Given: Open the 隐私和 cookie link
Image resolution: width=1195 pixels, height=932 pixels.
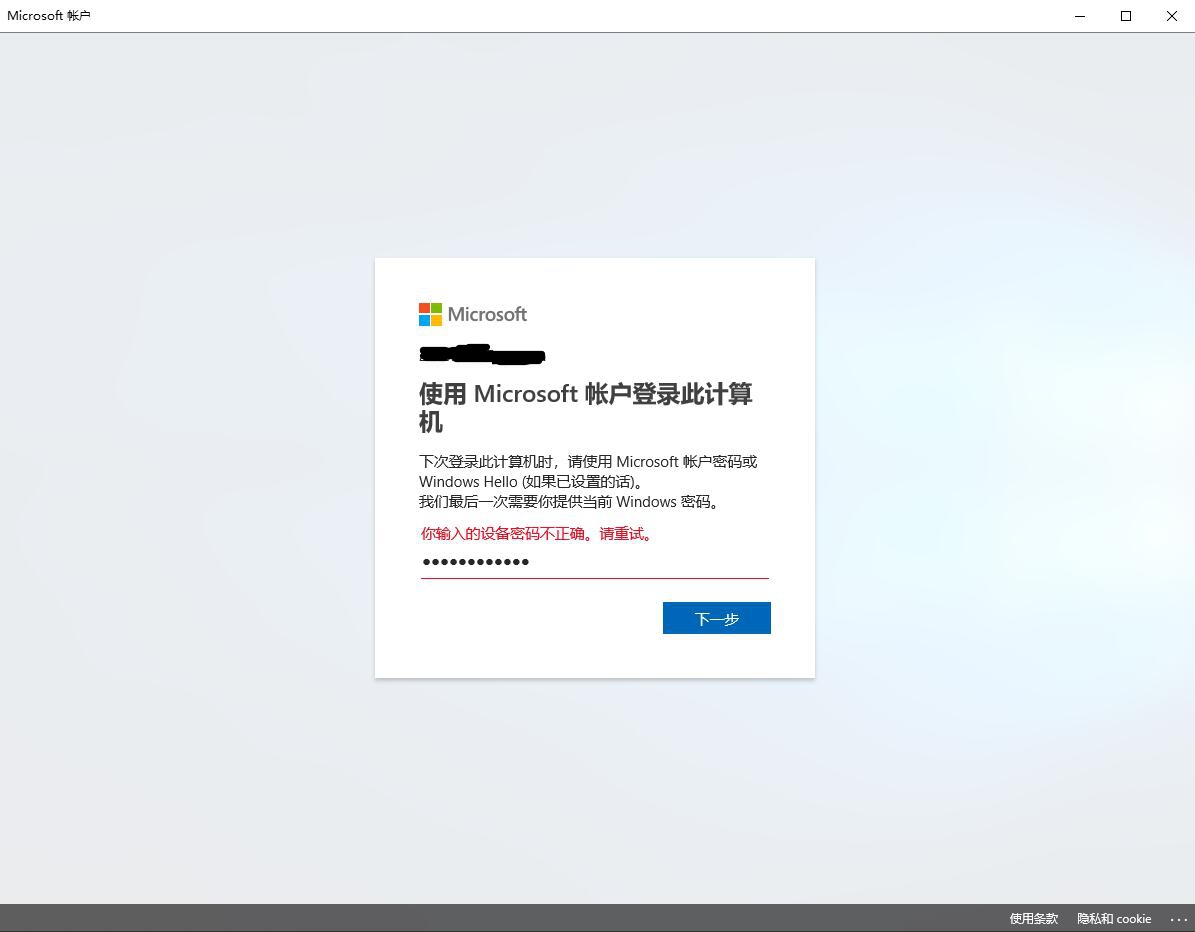Looking at the screenshot, I should (x=1113, y=918).
